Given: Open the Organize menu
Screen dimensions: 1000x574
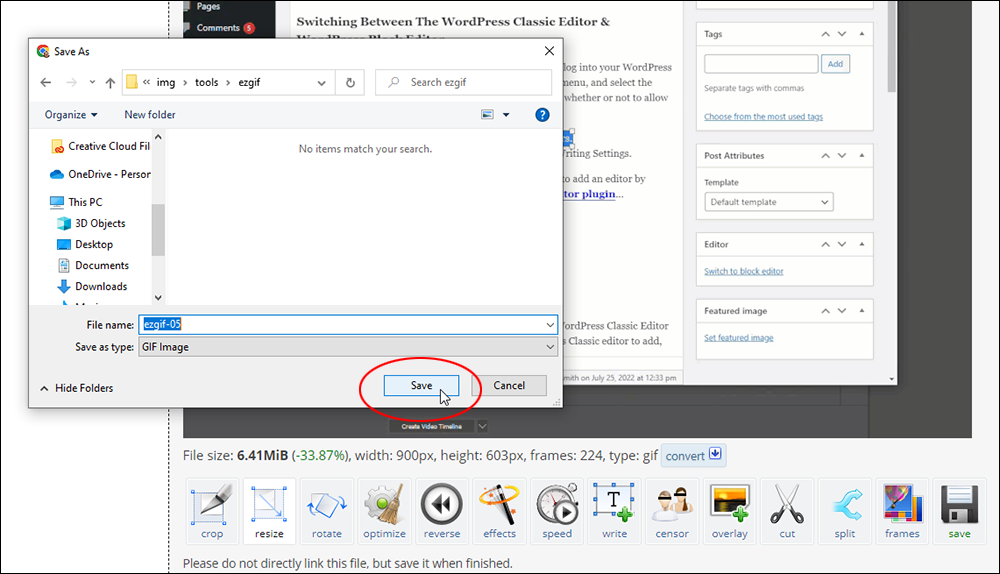Looking at the screenshot, I should click(71, 115).
